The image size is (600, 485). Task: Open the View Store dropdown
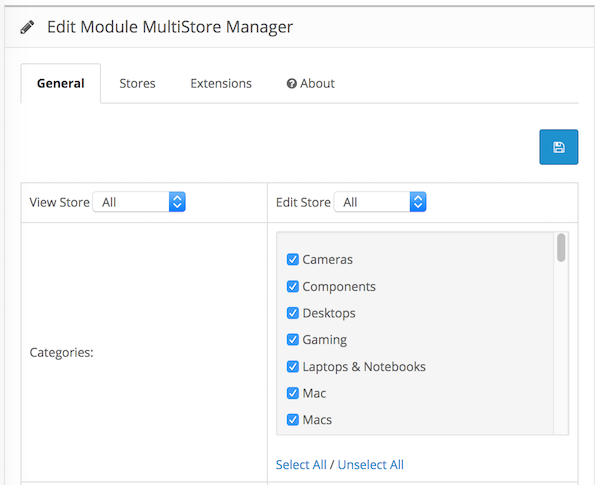click(139, 202)
